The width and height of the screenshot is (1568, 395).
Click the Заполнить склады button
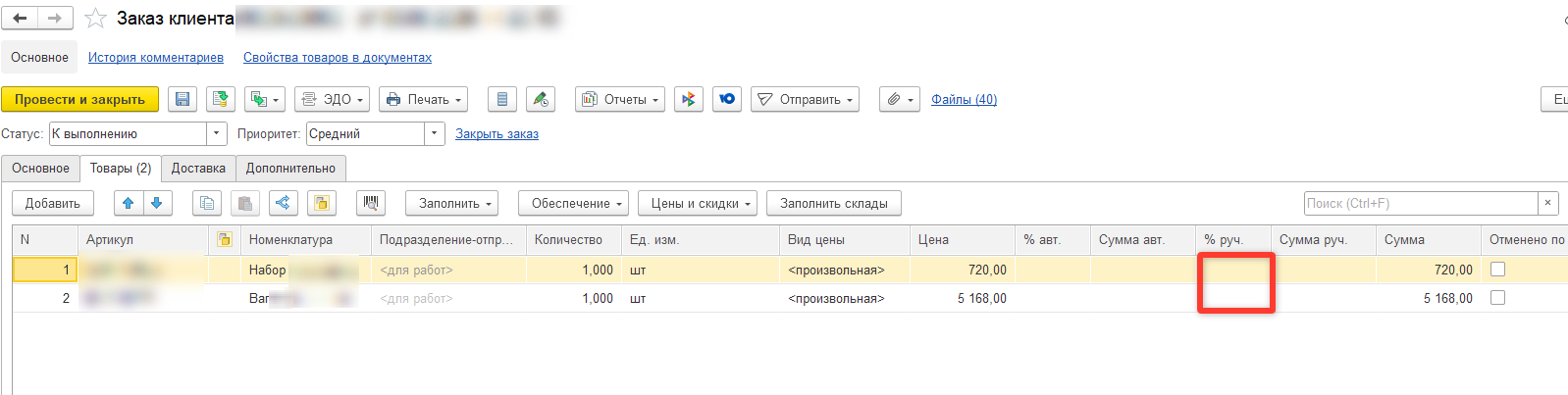coord(833,203)
